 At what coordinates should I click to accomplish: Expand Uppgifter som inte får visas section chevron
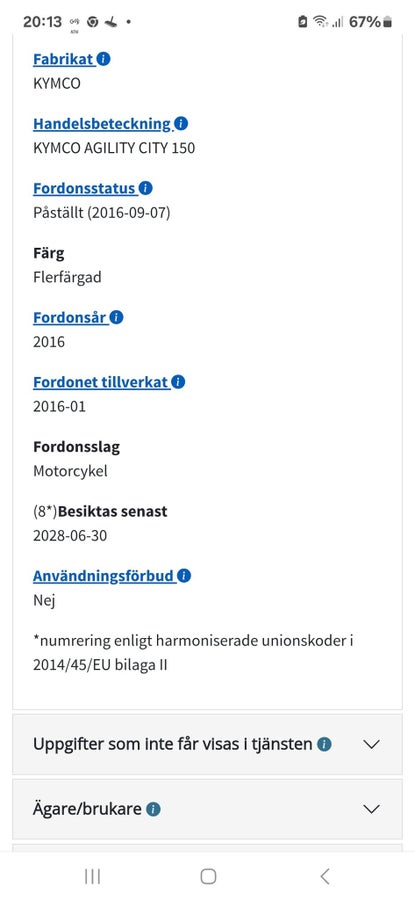point(372,744)
